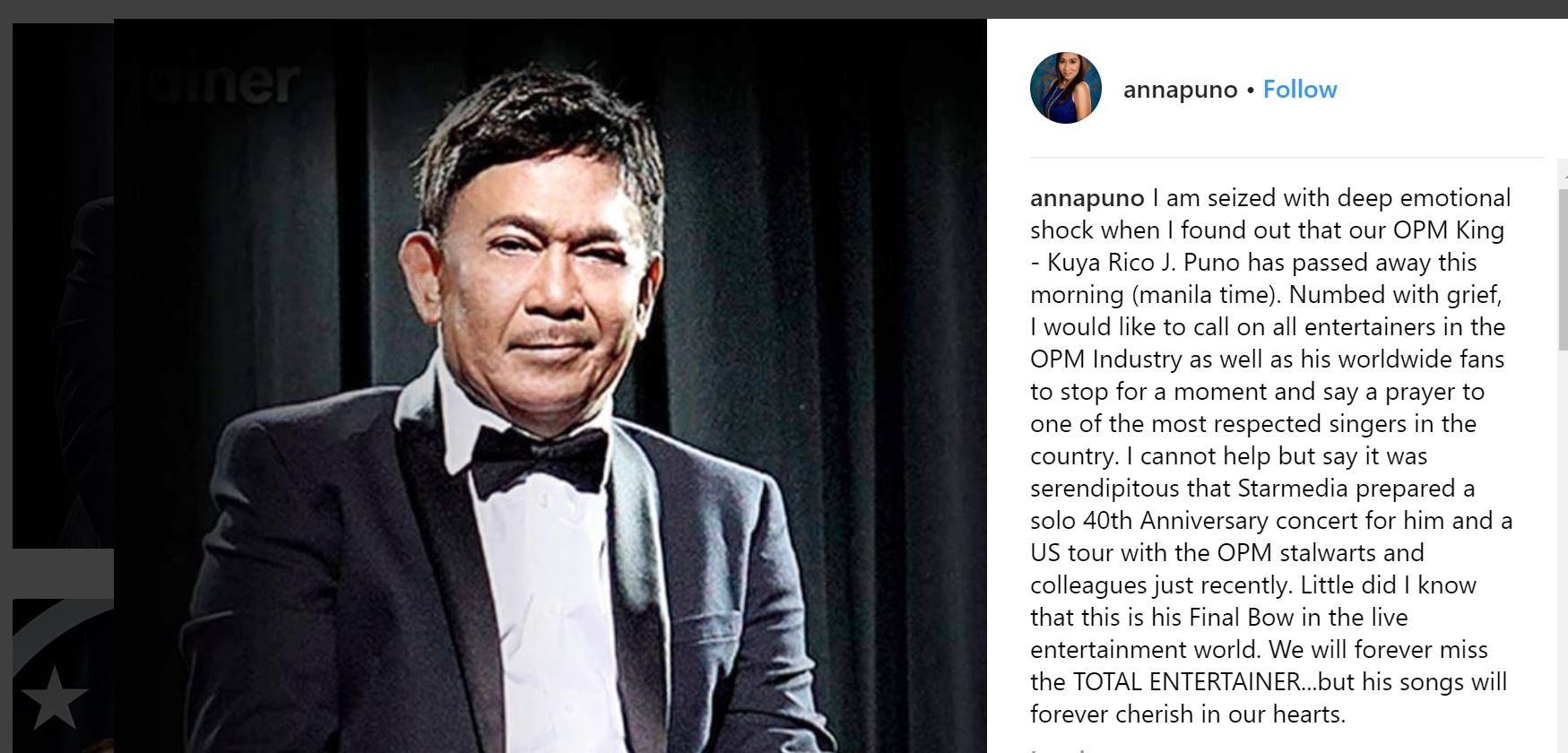Select the main photo of man in tuxedo
Viewport: 1568px width, 753px height.
click(550, 385)
